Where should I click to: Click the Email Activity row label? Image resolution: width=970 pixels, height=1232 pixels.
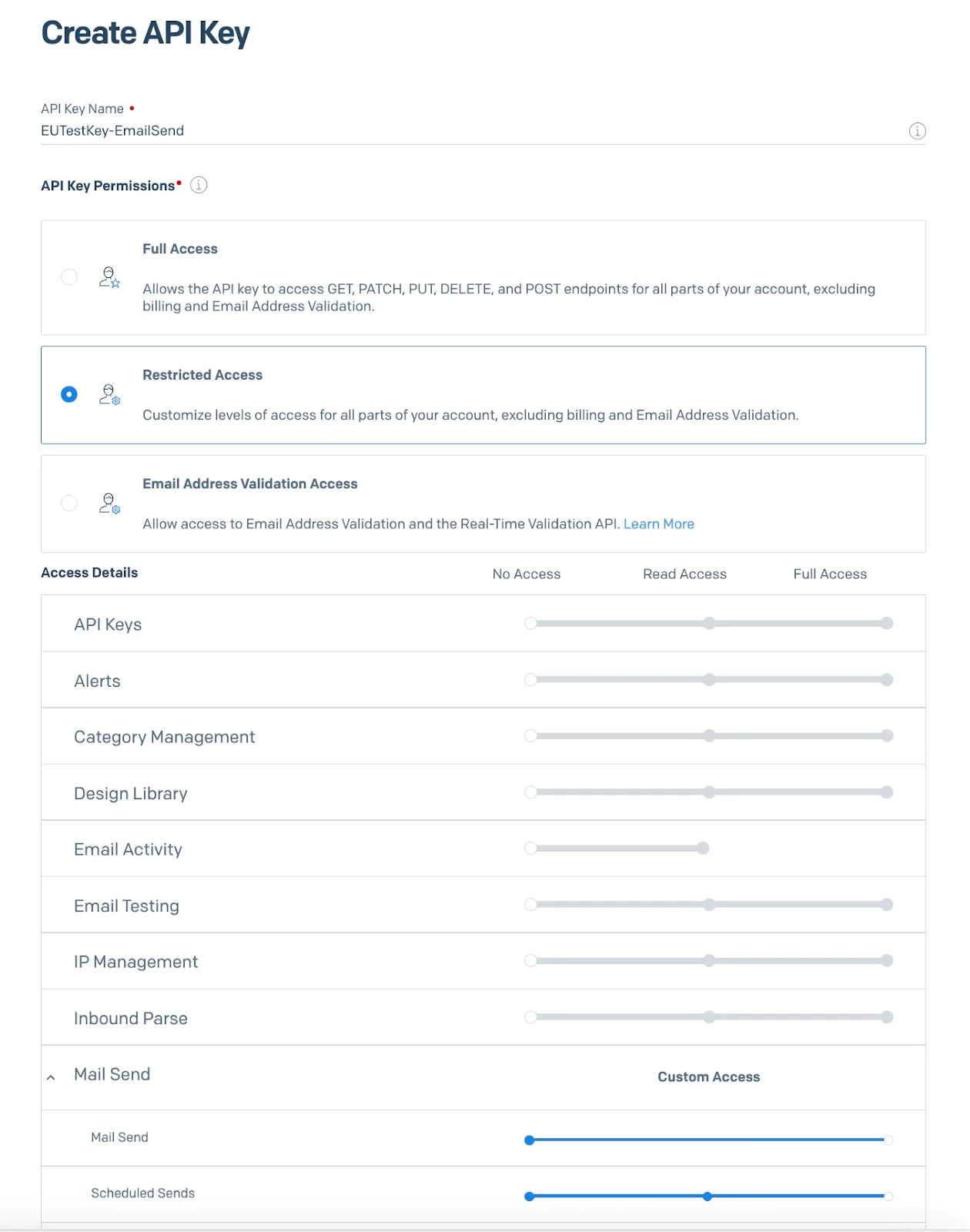[x=128, y=849]
